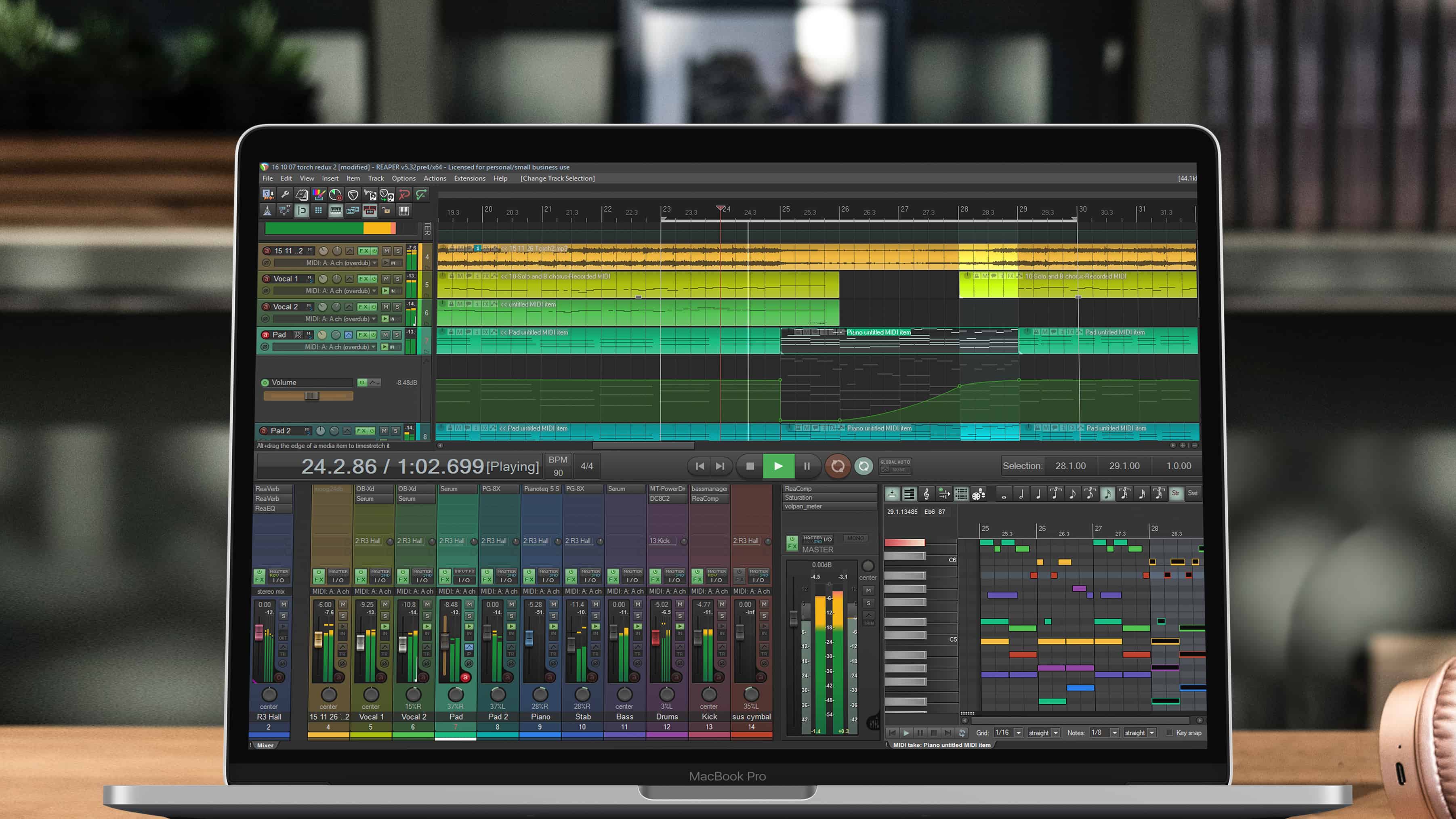This screenshot has height=819, width=1456.
Task: Open the virtual MIDI keyboard piano icon
Action: [403, 211]
